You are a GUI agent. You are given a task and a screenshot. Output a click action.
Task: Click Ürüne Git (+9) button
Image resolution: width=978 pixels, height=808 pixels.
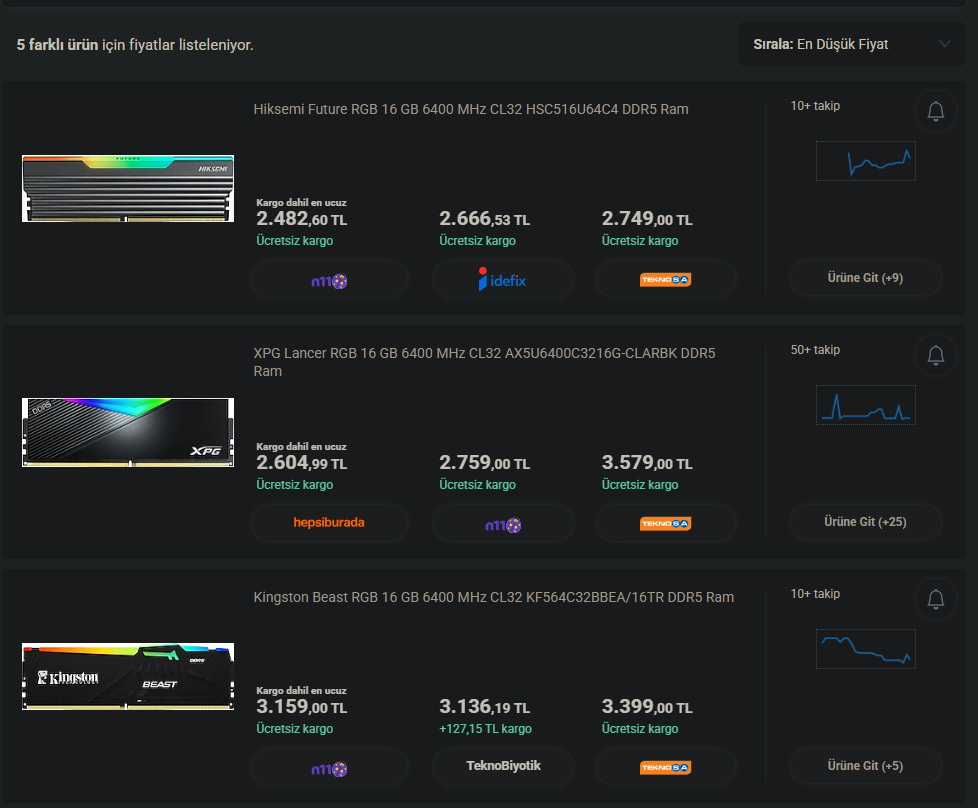tap(865, 278)
